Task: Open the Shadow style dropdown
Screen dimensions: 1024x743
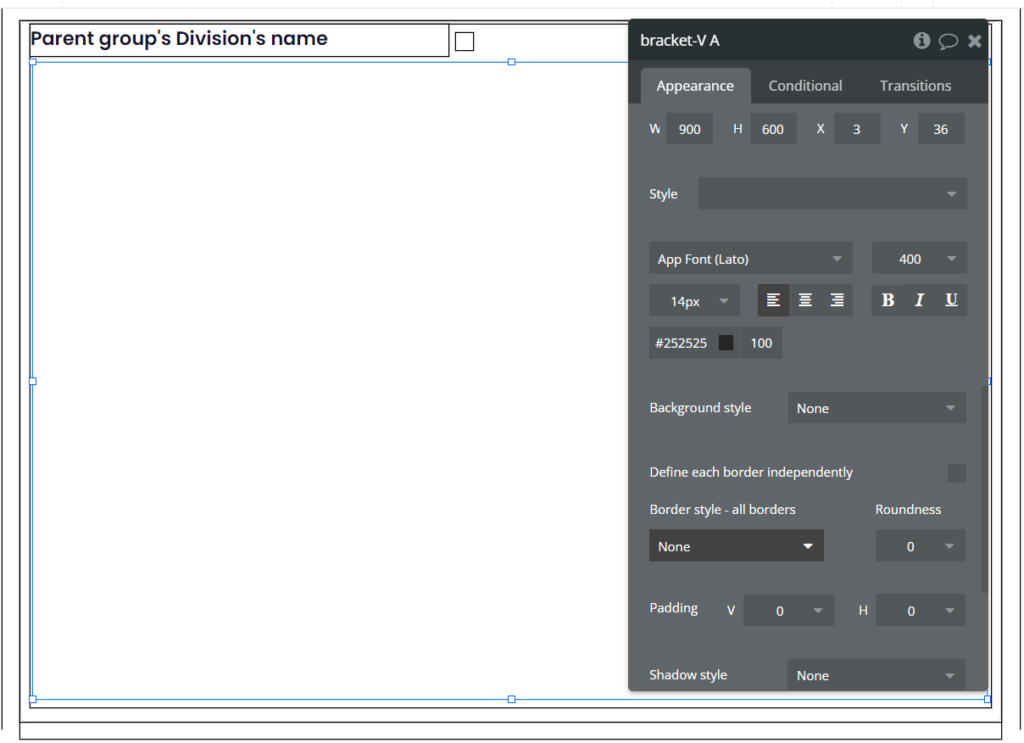Action: point(876,674)
